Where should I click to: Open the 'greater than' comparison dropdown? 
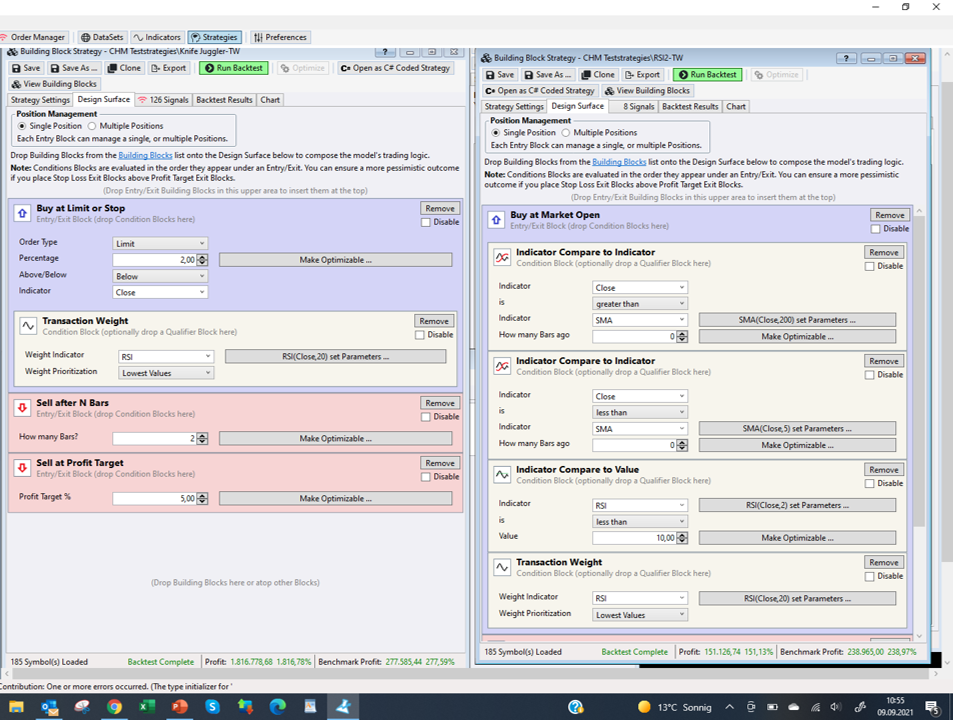point(639,304)
